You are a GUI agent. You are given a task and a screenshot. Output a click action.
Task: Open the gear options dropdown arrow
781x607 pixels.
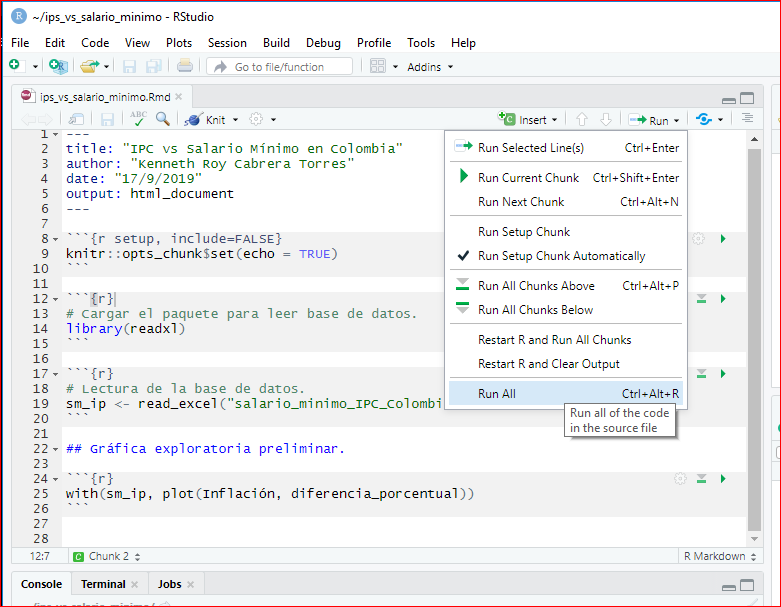click(x=273, y=120)
